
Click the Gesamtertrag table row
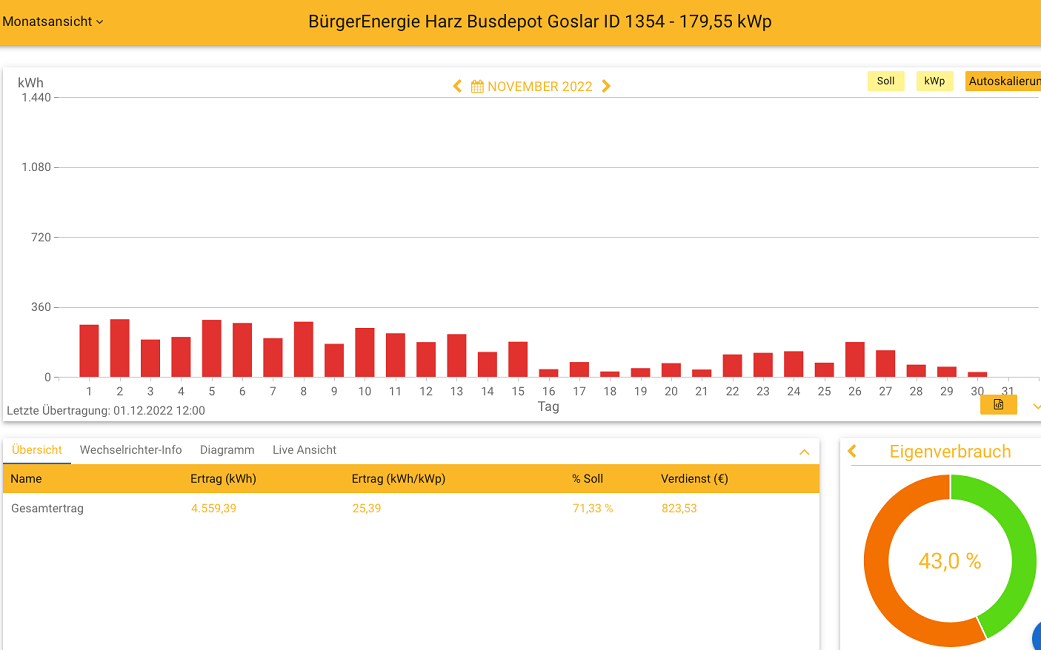(410, 508)
